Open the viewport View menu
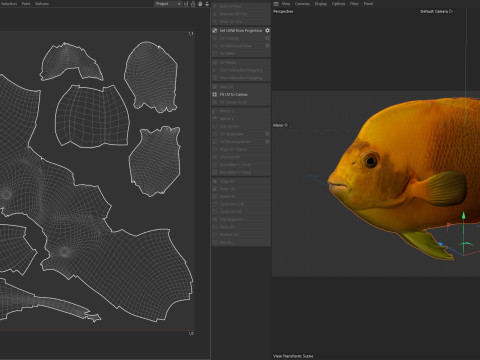 (x=286, y=4)
